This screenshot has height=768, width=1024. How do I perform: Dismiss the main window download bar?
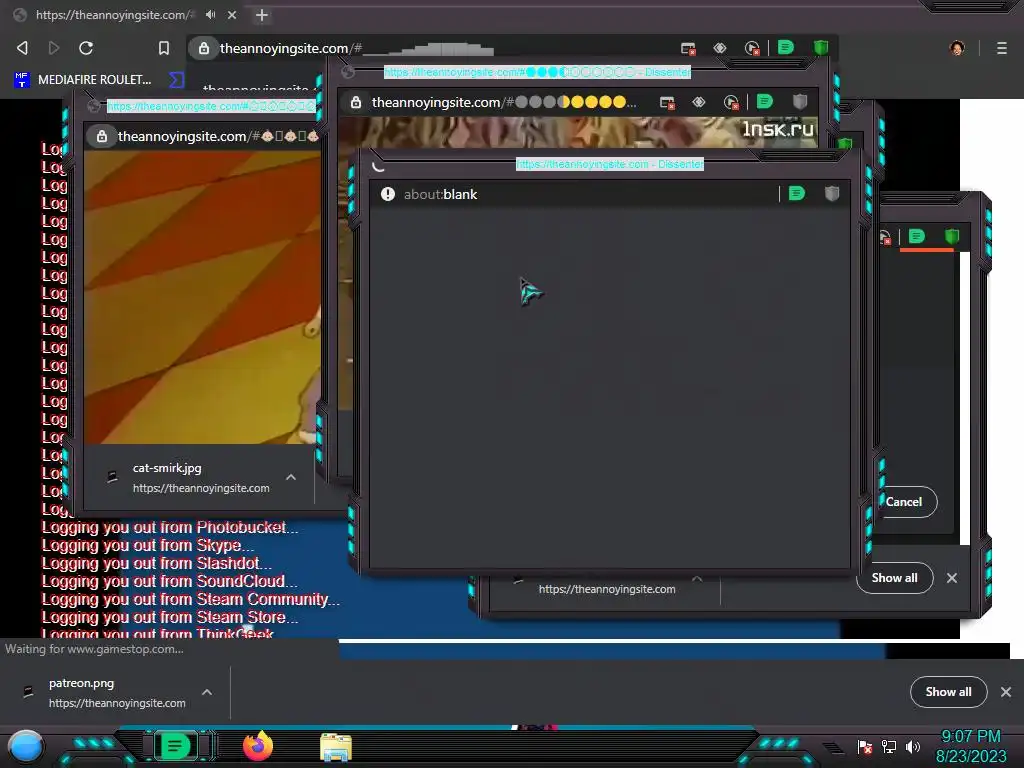pyautogui.click(x=1006, y=692)
